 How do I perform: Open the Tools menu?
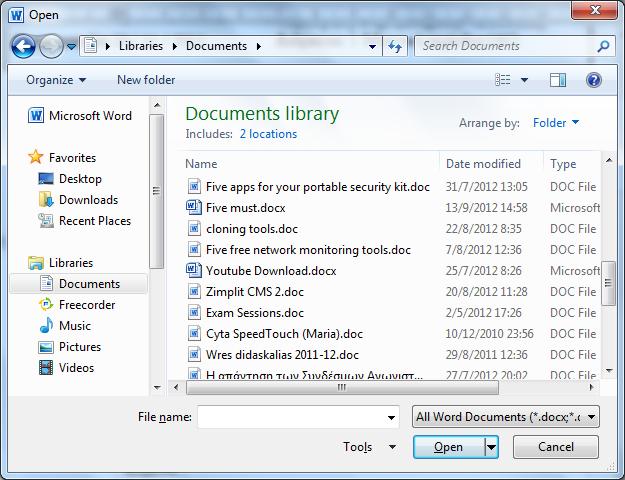click(369, 447)
